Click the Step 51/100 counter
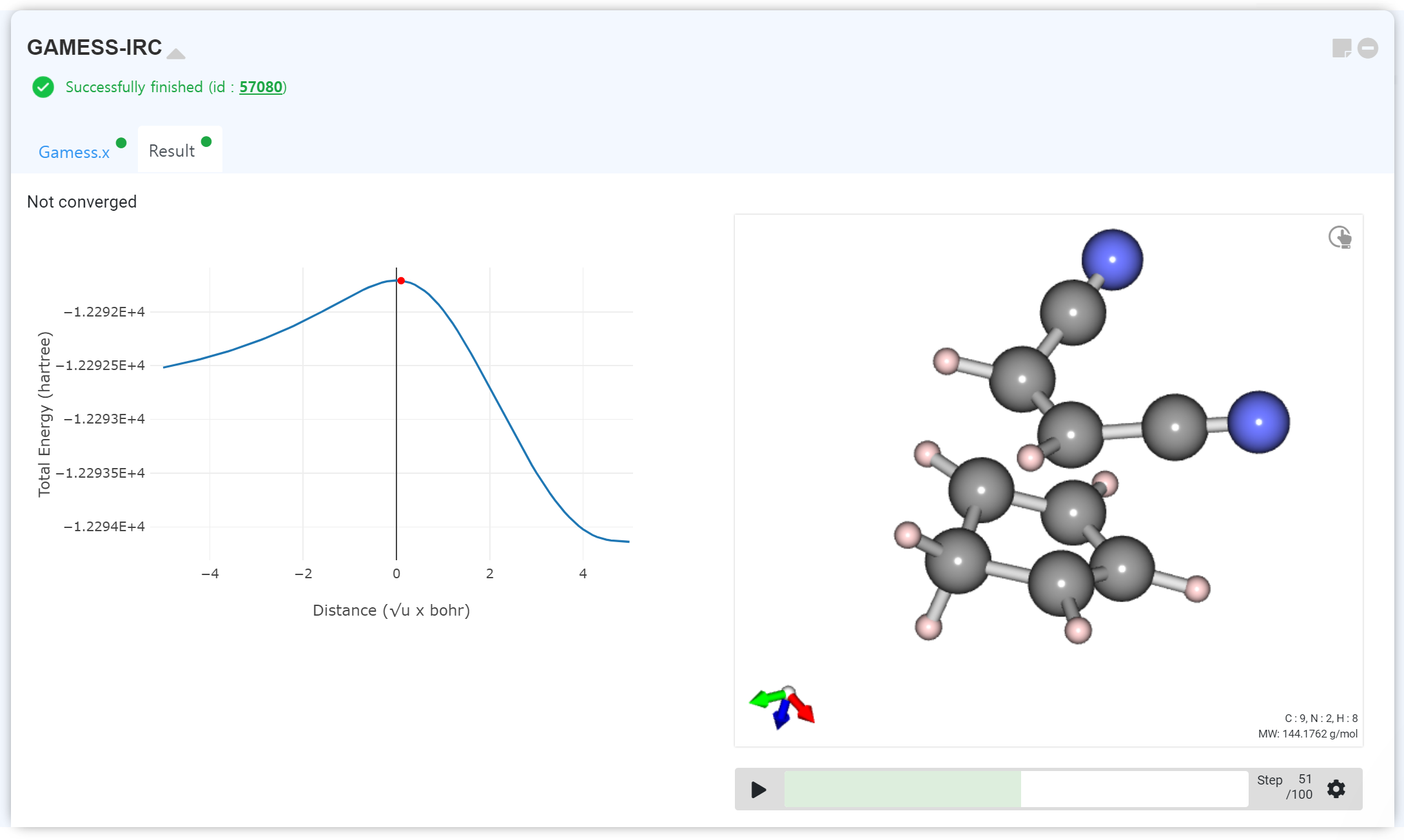 point(1285,787)
